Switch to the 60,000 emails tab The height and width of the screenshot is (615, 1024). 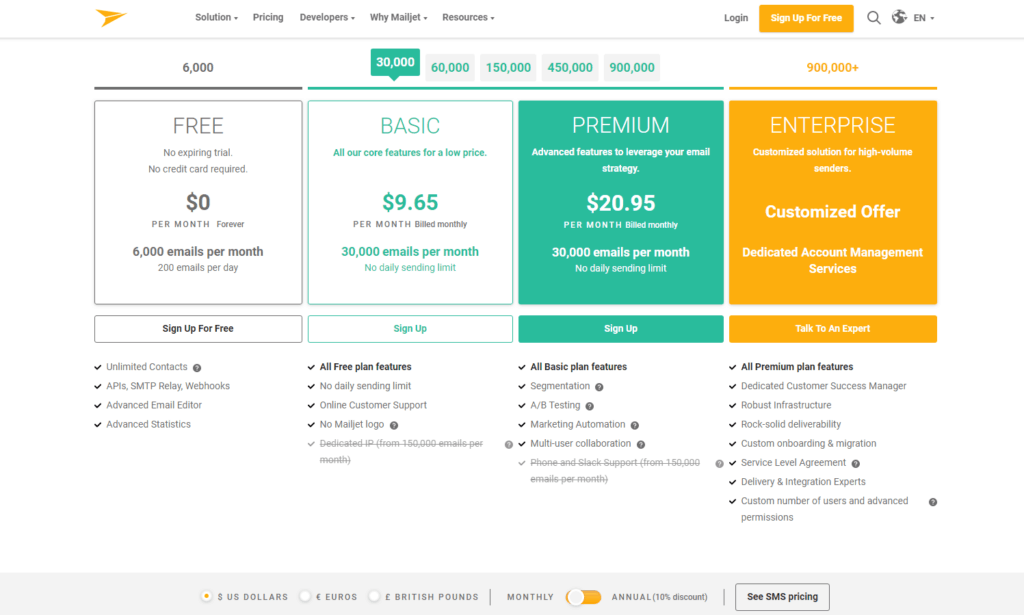(x=450, y=67)
